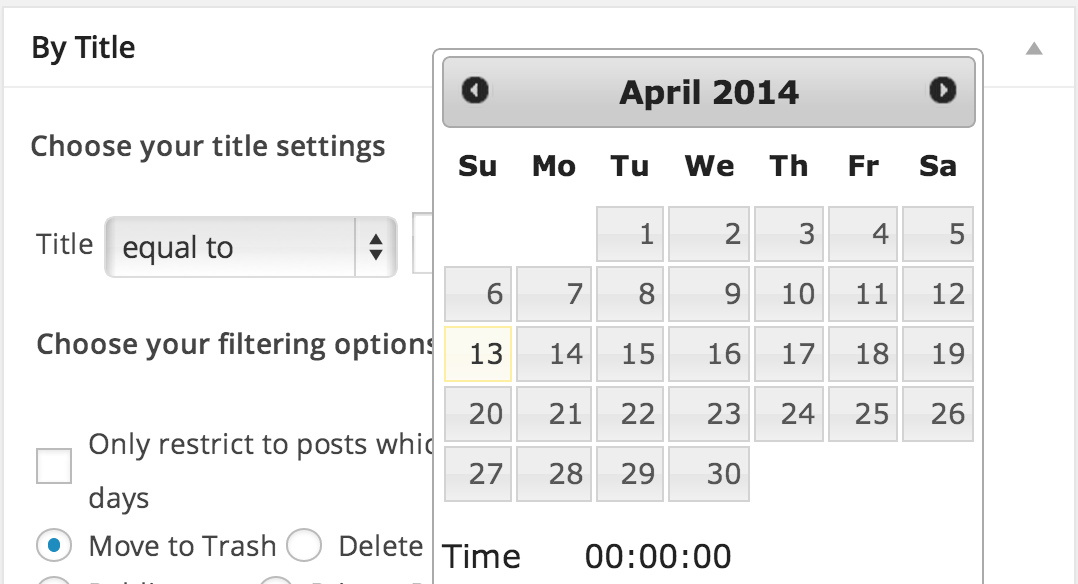This screenshot has width=1078, height=584.
Task: Pick April 1 in the calendar
Action: [x=630, y=234]
